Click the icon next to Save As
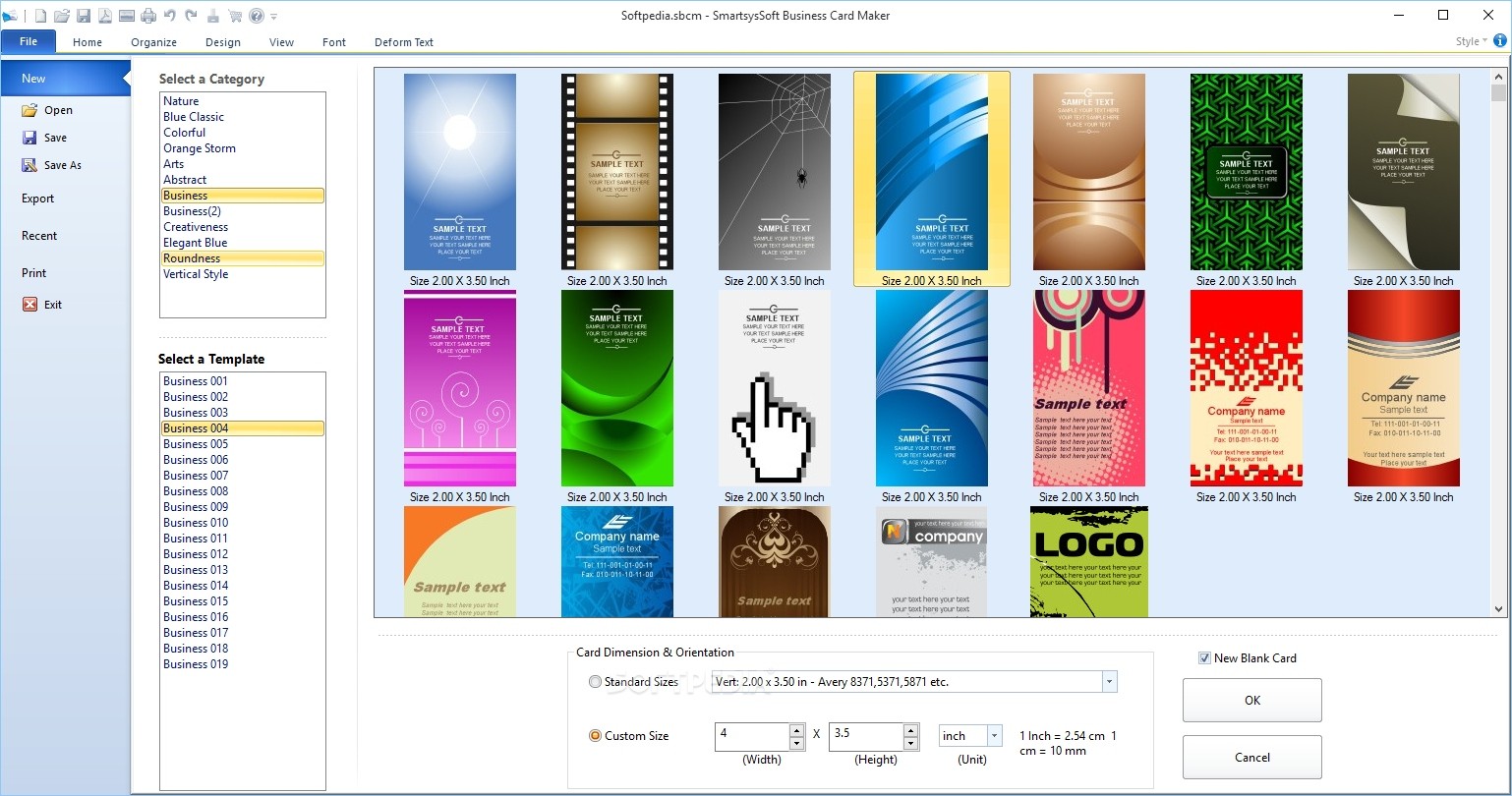The height and width of the screenshot is (796, 1512). pyautogui.click(x=29, y=165)
